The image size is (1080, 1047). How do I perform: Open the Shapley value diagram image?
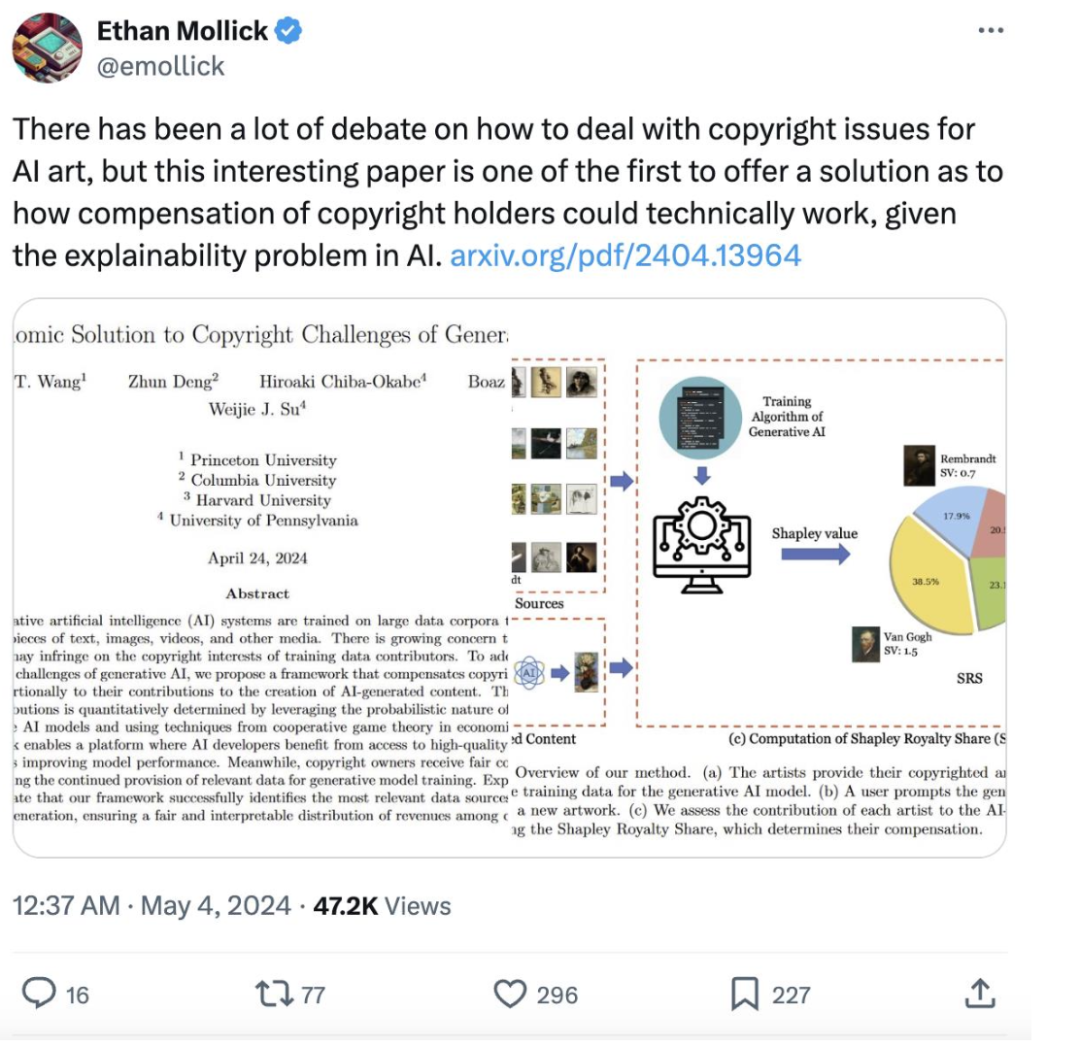(758, 577)
